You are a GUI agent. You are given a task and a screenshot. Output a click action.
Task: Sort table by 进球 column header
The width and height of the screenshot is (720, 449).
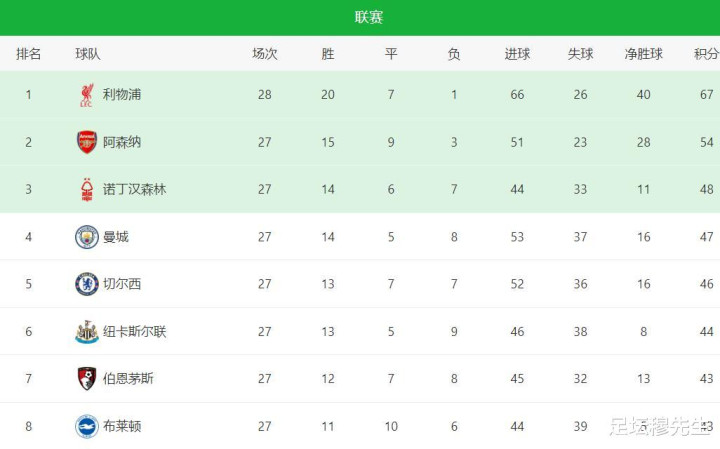tap(517, 54)
